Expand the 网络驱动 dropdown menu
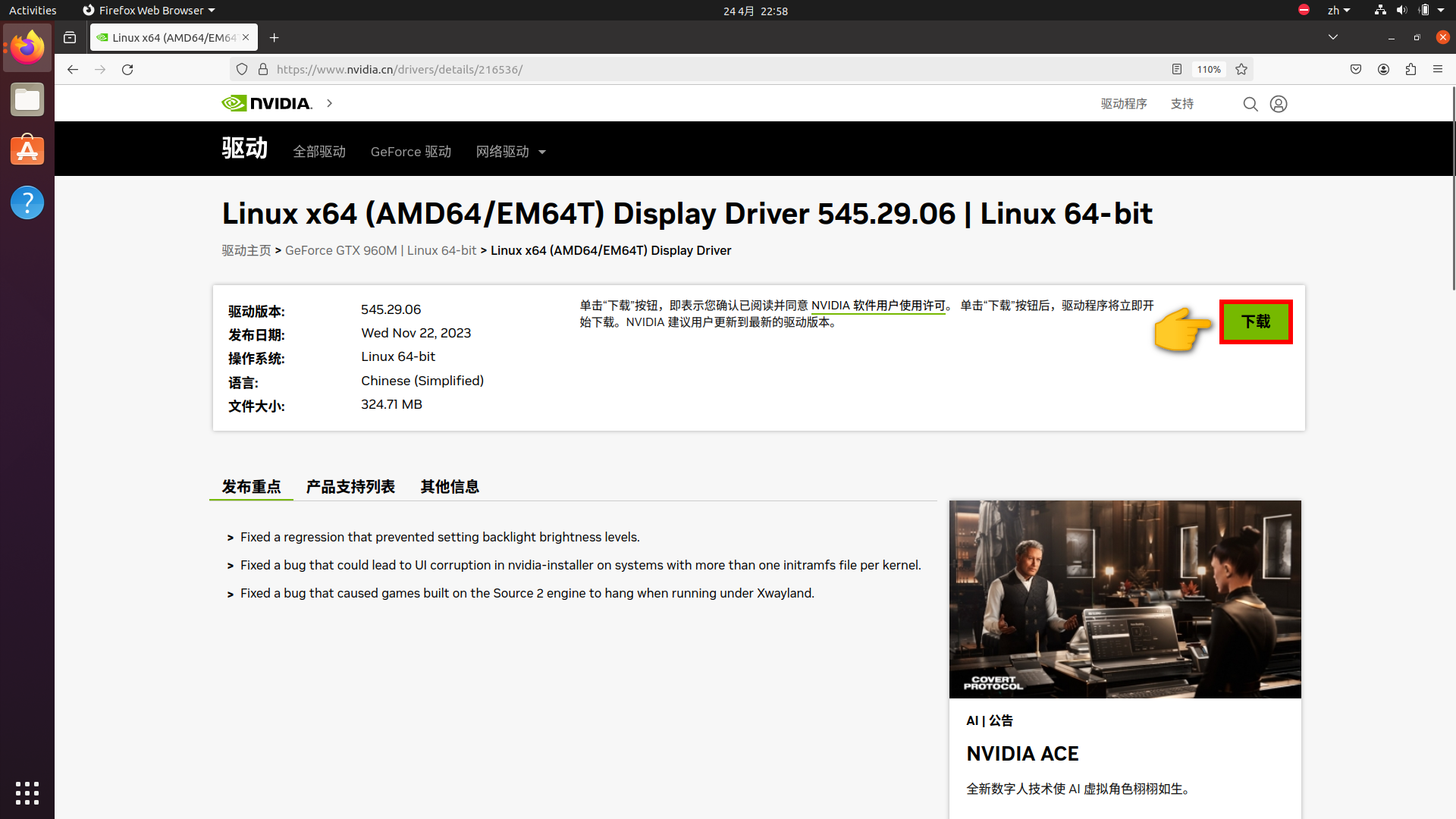 click(x=510, y=152)
